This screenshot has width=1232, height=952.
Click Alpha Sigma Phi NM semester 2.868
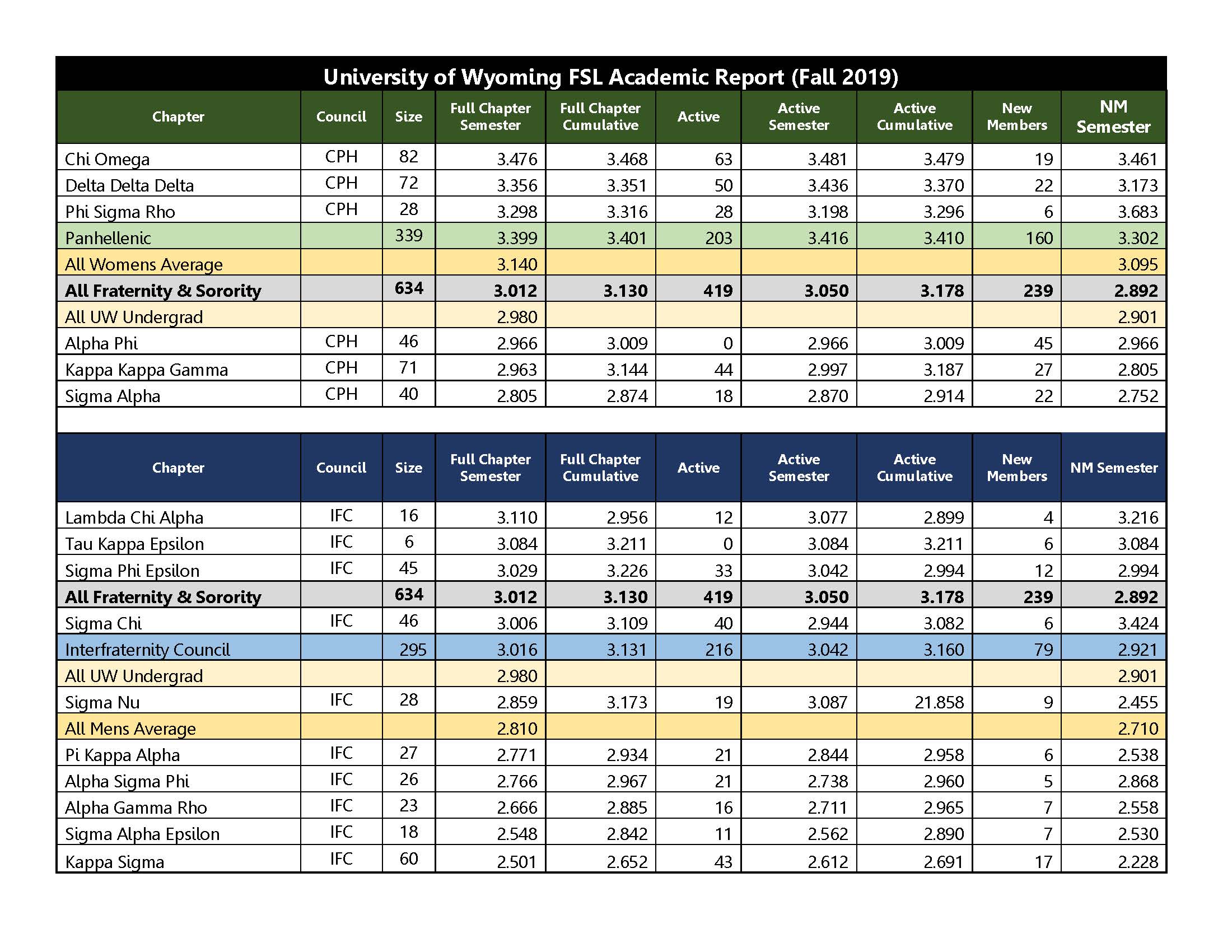1137,781
